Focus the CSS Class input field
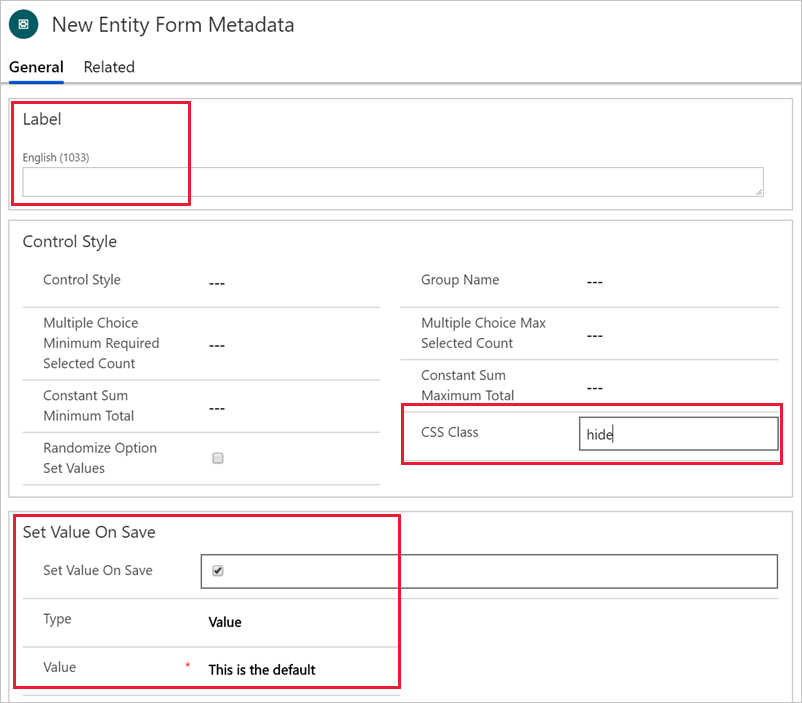 click(678, 434)
